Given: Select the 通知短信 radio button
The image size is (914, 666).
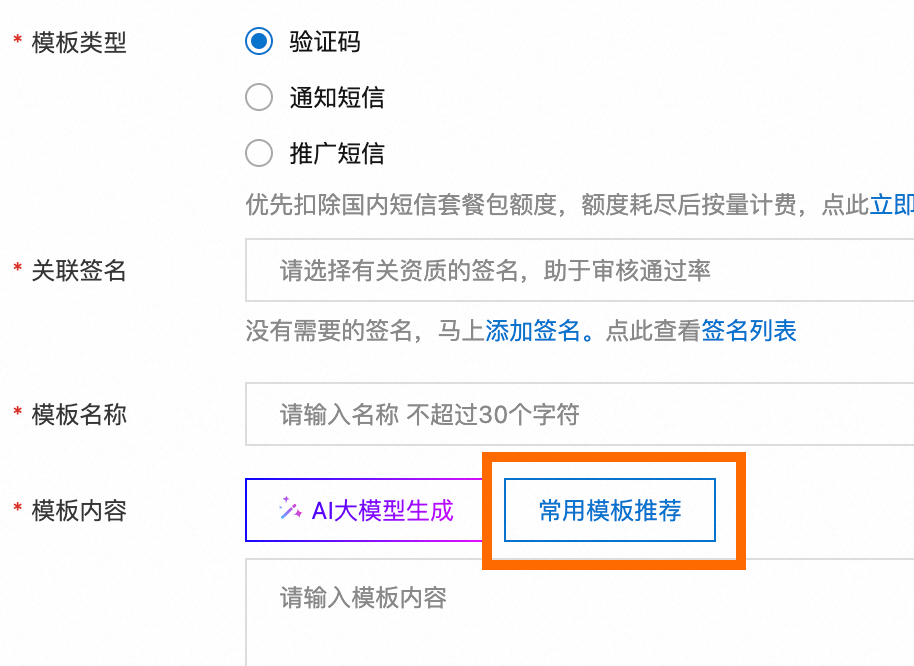Looking at the screenshot, I should [x=259, y=97].
